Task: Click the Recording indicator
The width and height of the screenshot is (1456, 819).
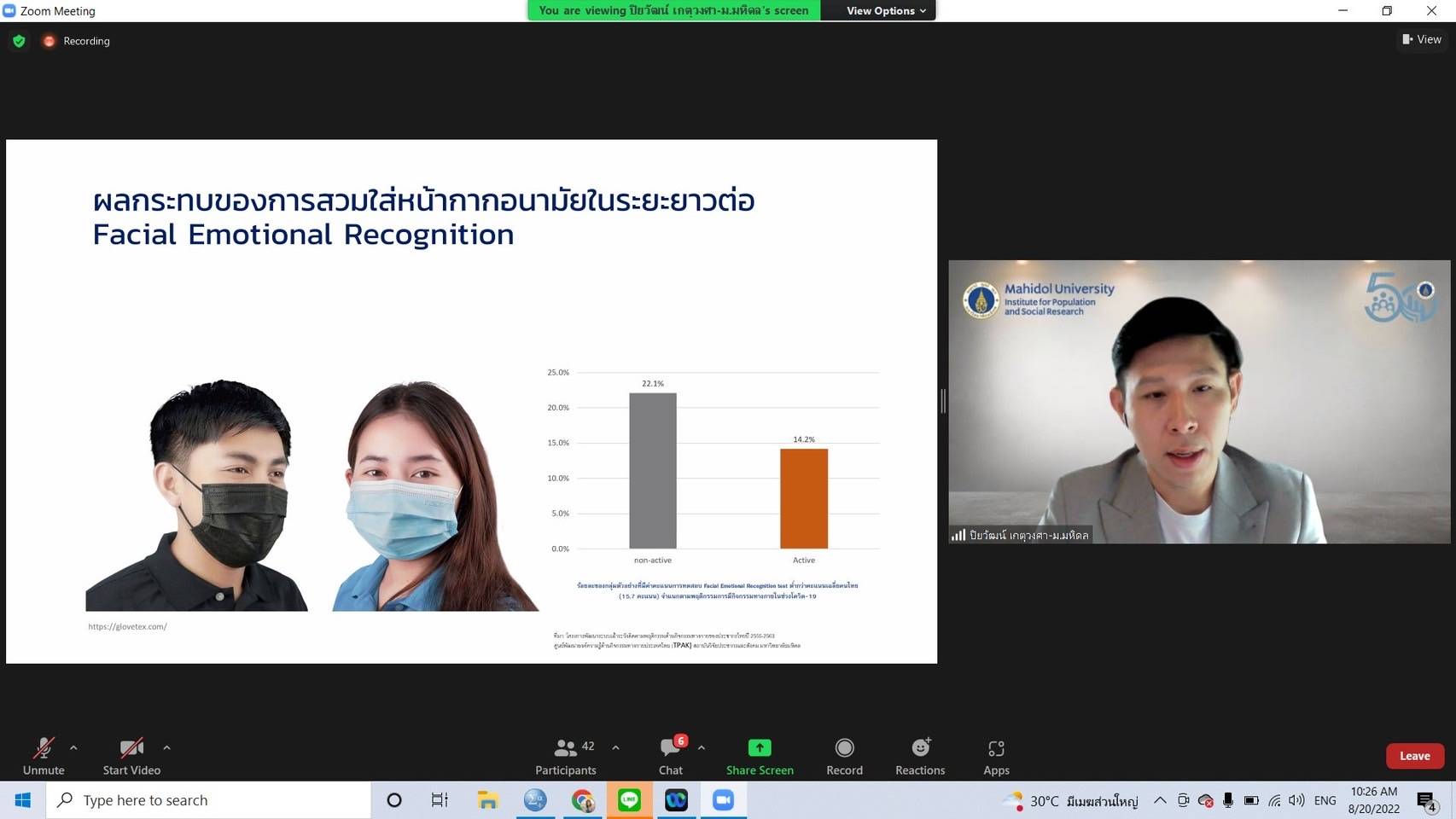Action: pyautogui.click(x=77, y=41)
